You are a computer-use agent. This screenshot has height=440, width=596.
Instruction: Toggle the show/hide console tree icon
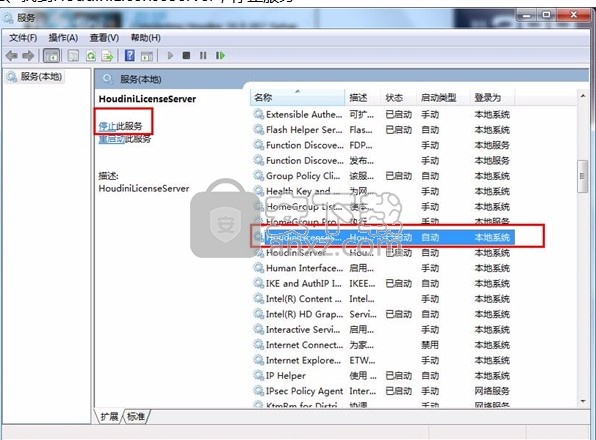[51, 56]
